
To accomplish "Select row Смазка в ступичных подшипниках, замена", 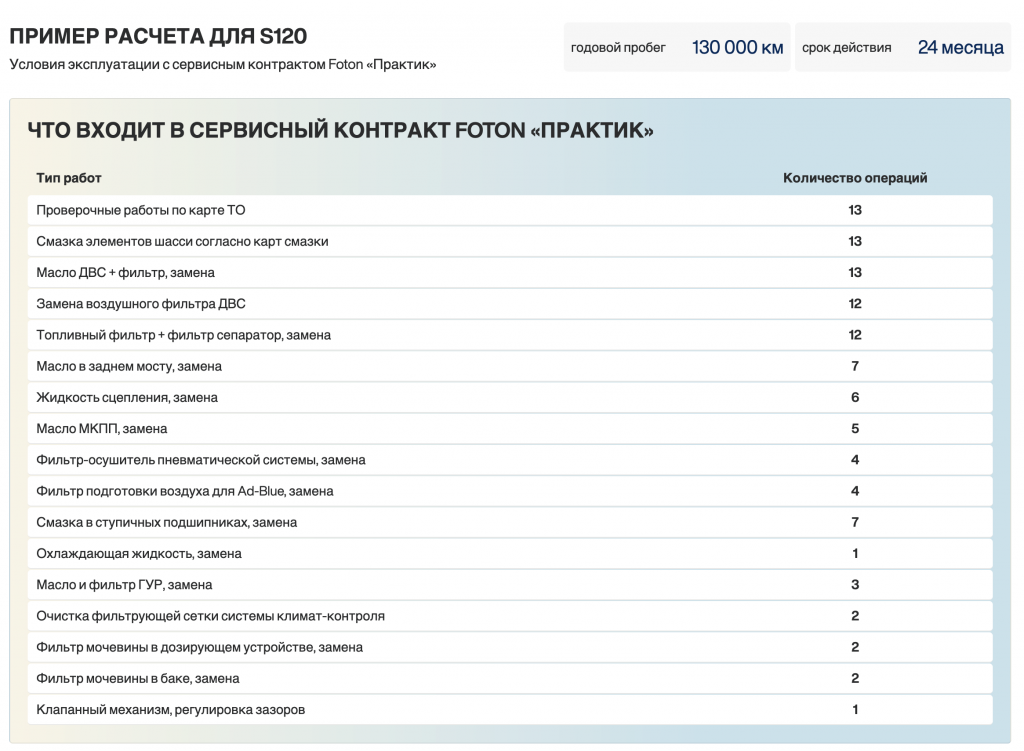I will (x=510, y=522).
